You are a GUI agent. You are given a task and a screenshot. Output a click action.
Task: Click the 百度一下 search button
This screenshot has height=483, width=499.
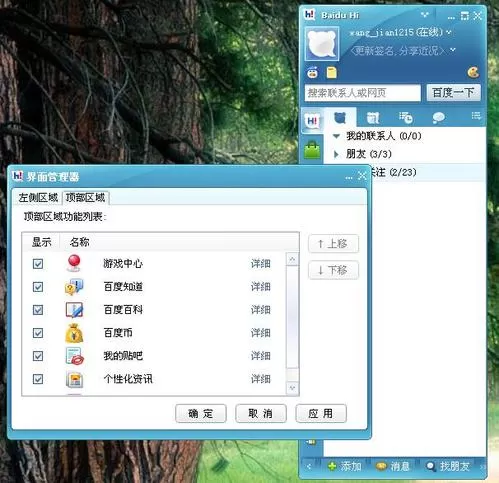tap(453, 93)
